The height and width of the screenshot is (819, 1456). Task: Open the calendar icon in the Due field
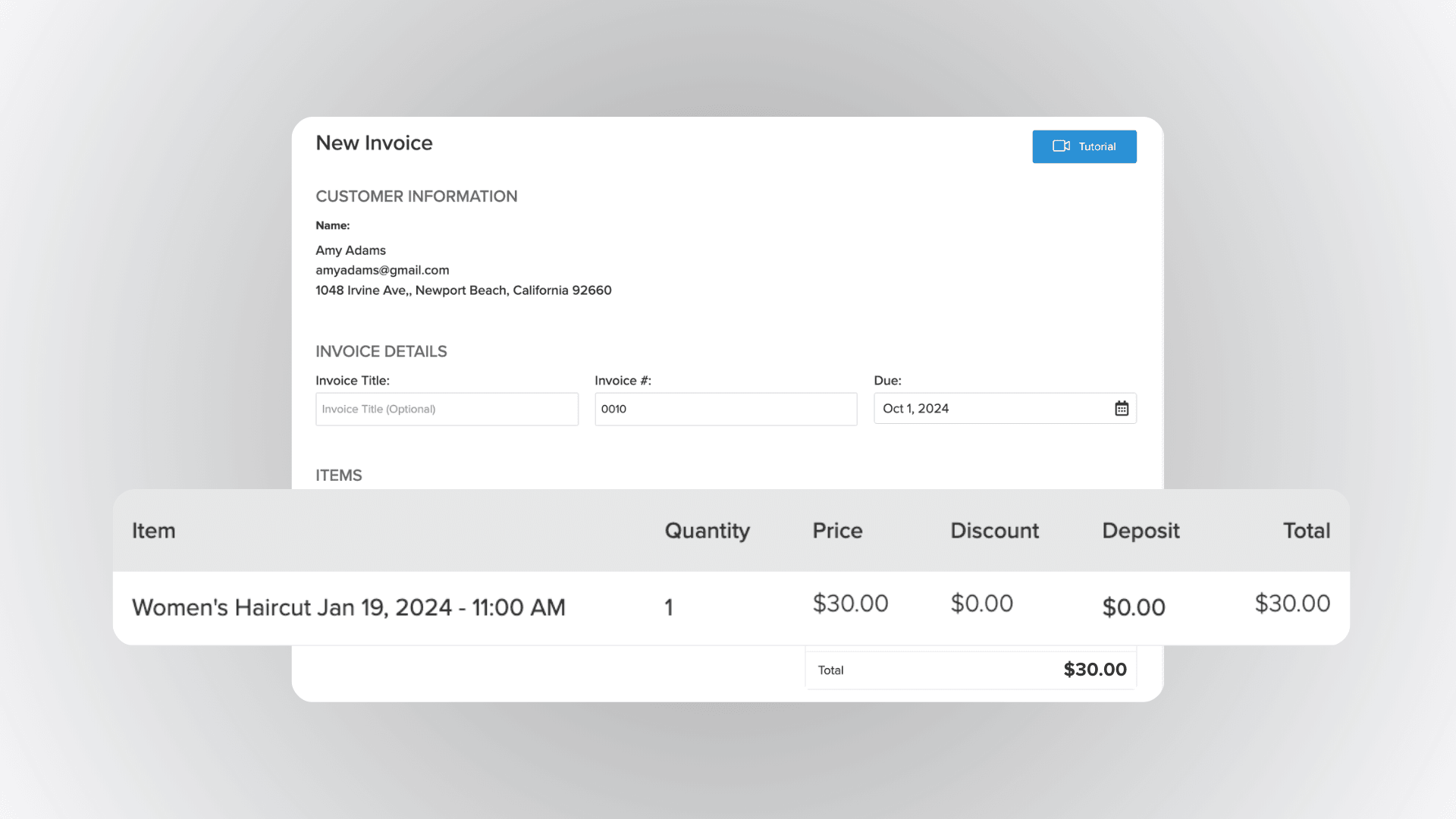pyautogui.click(x=1122, y=408)
